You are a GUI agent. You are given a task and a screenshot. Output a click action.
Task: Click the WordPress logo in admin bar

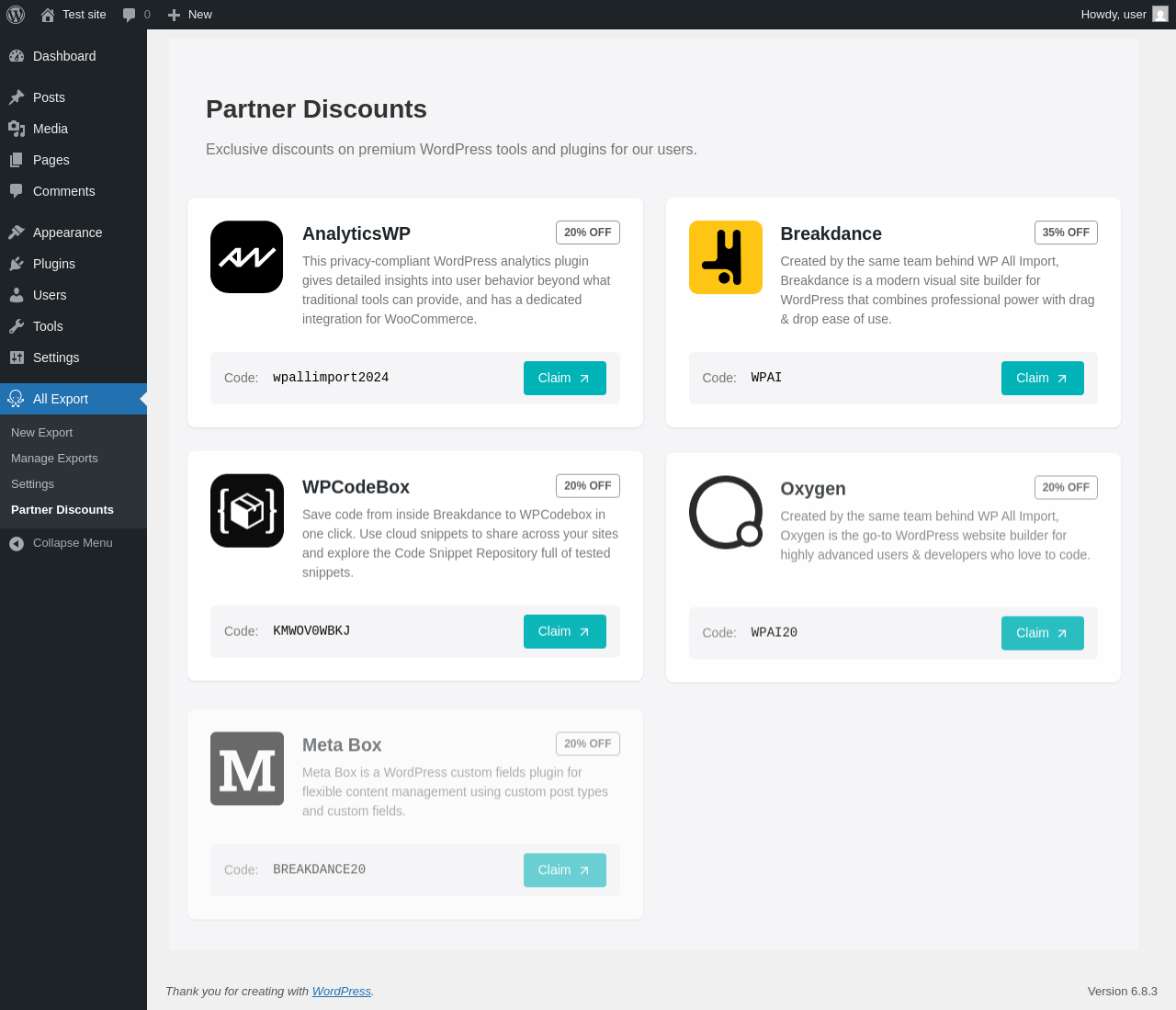[x=16, y=15]
